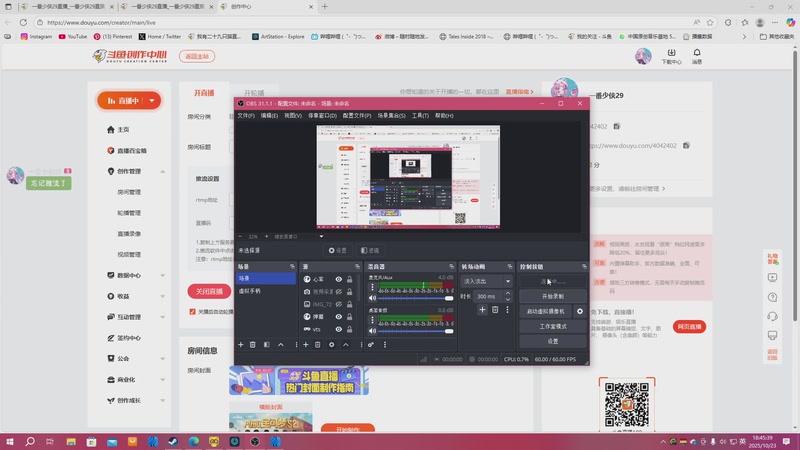Toggle visibility eye of the vts source
This screenshot has height=450, width=800.
coord(338,330)
